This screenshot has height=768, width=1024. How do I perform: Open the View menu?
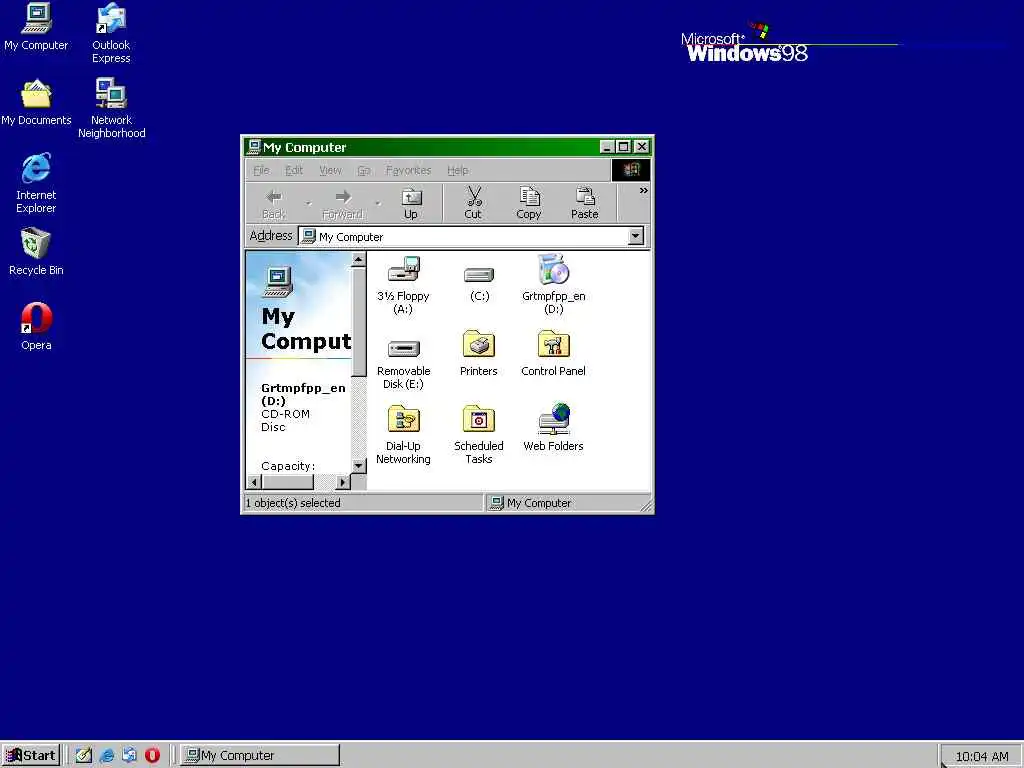pos(330,170)
